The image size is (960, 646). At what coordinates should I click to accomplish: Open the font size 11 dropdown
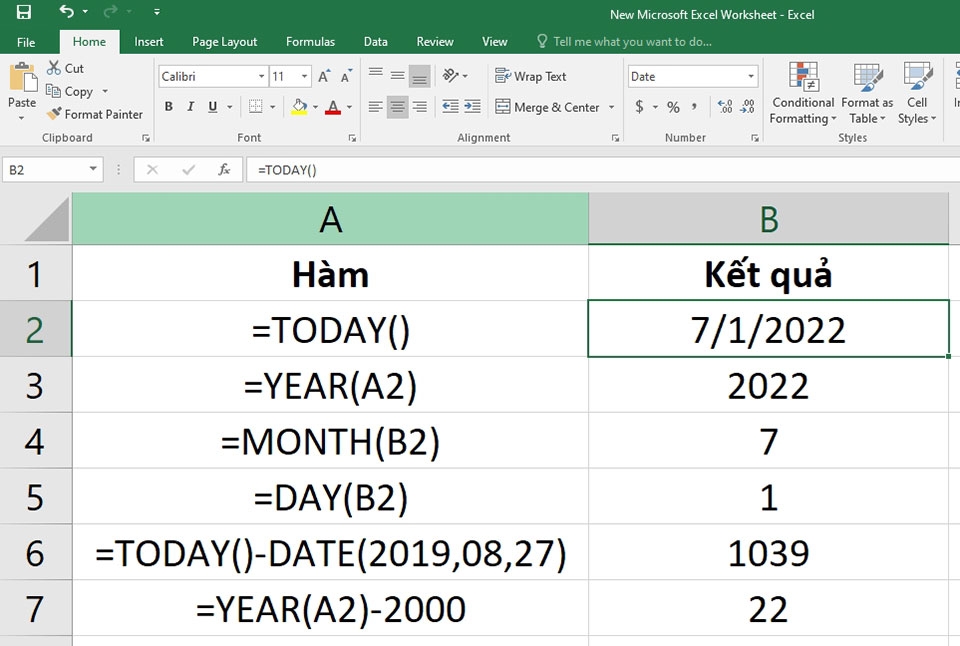pos(304,76)
